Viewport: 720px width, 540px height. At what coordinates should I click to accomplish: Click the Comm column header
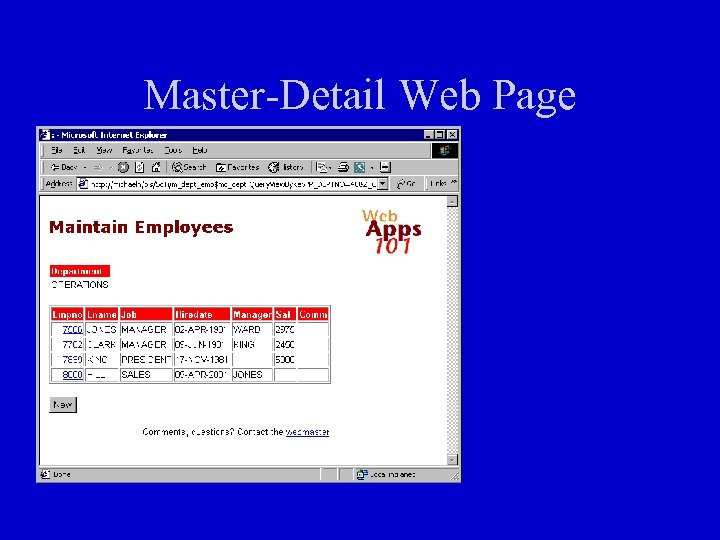(x=313, y=315)
